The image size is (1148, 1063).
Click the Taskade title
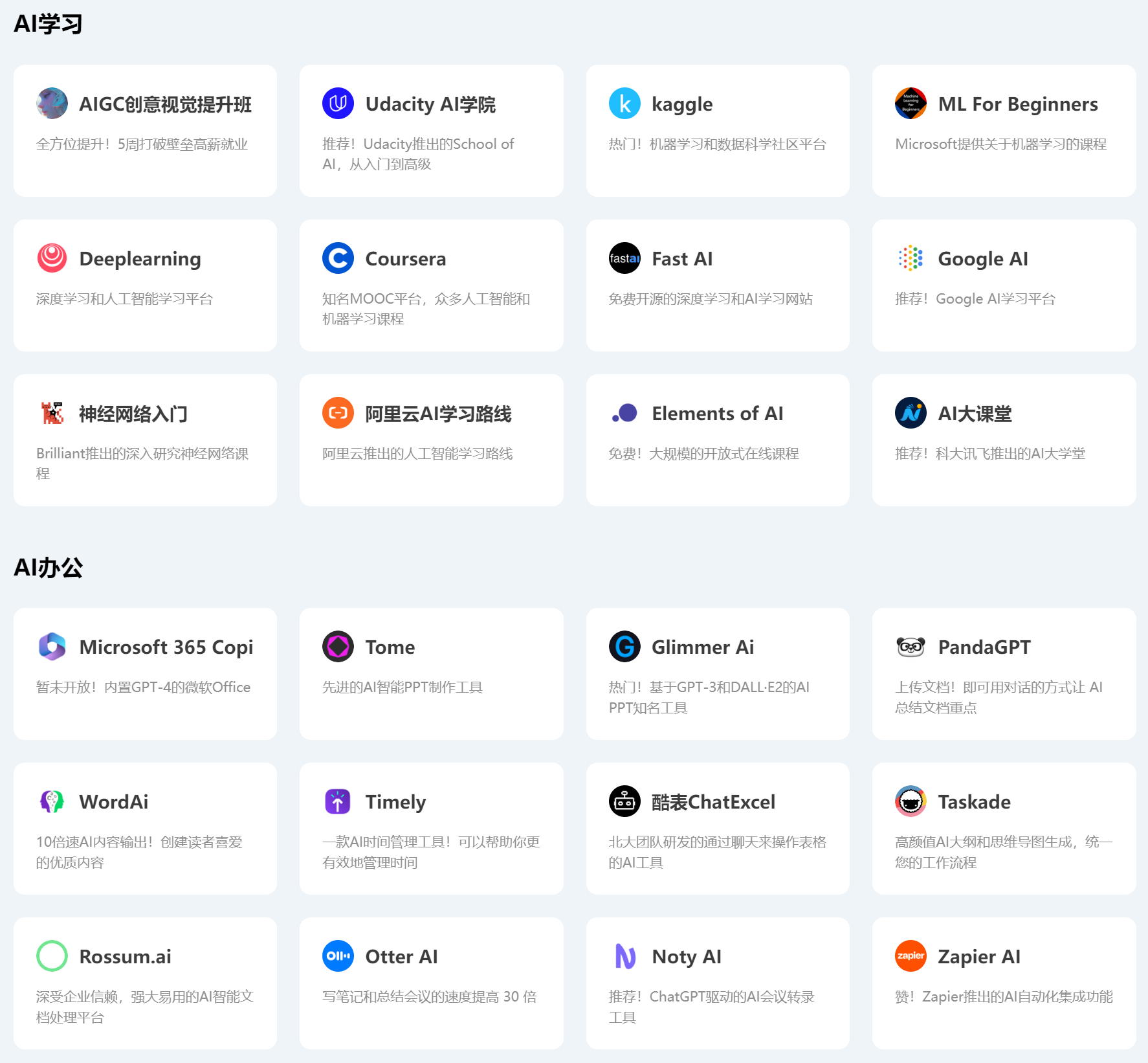point(975,802)
